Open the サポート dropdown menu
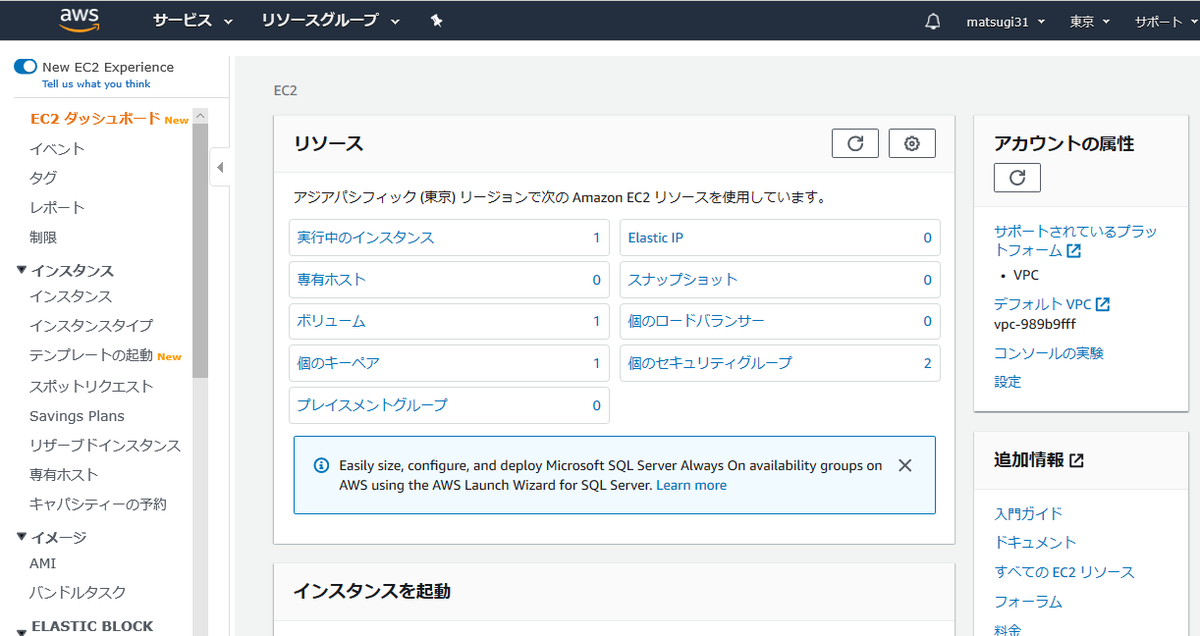Viewport: 1200px width, 636px height. point(1165,21)
